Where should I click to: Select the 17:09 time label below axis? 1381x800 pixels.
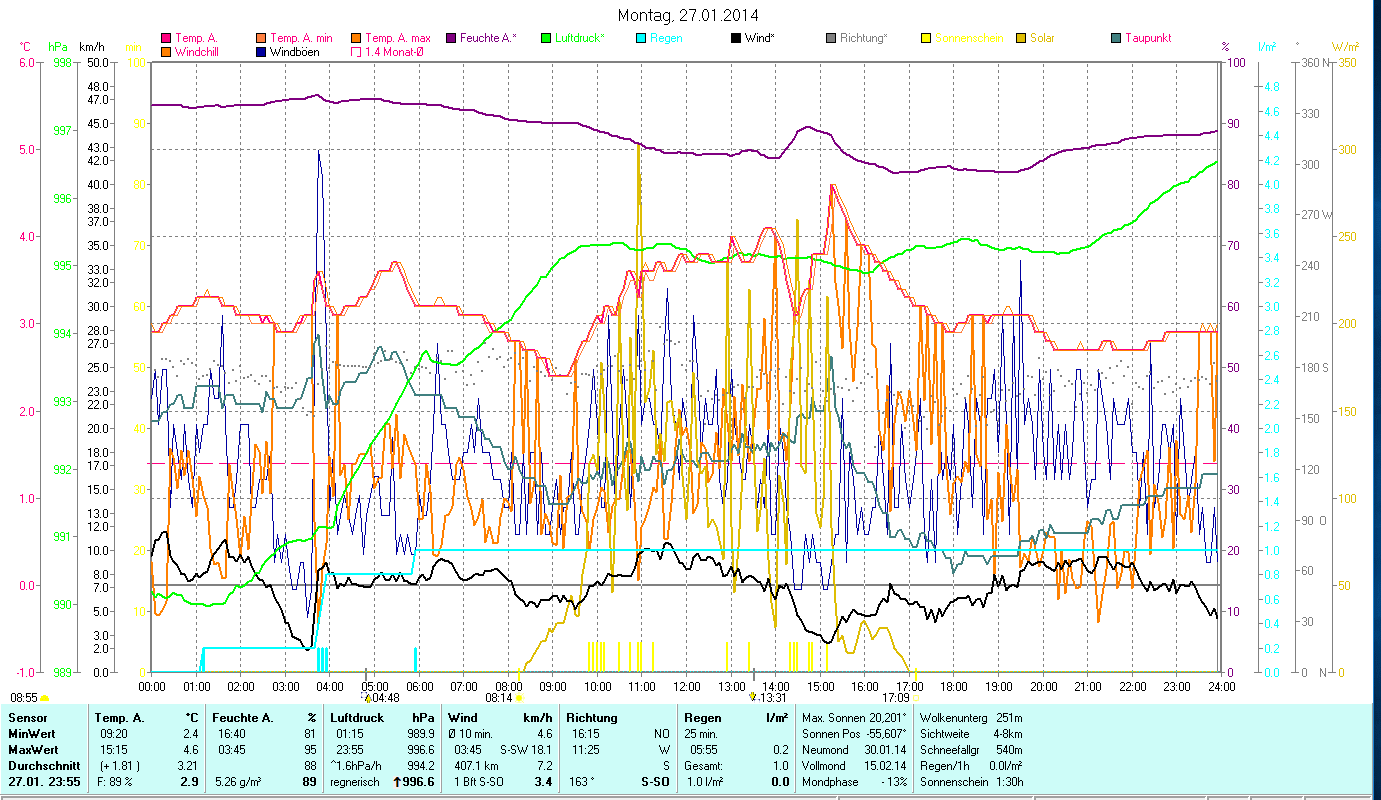[x=894, y=698]
